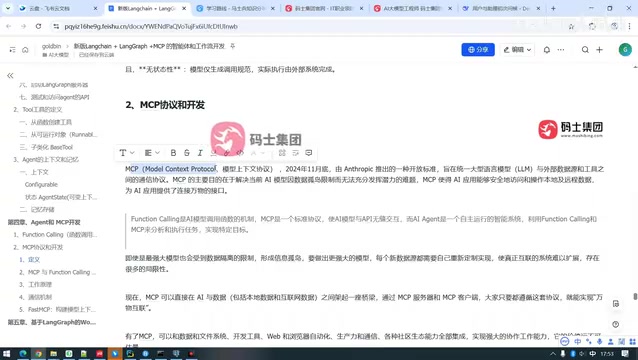Open text style T dropdown

tap(127, 153)
